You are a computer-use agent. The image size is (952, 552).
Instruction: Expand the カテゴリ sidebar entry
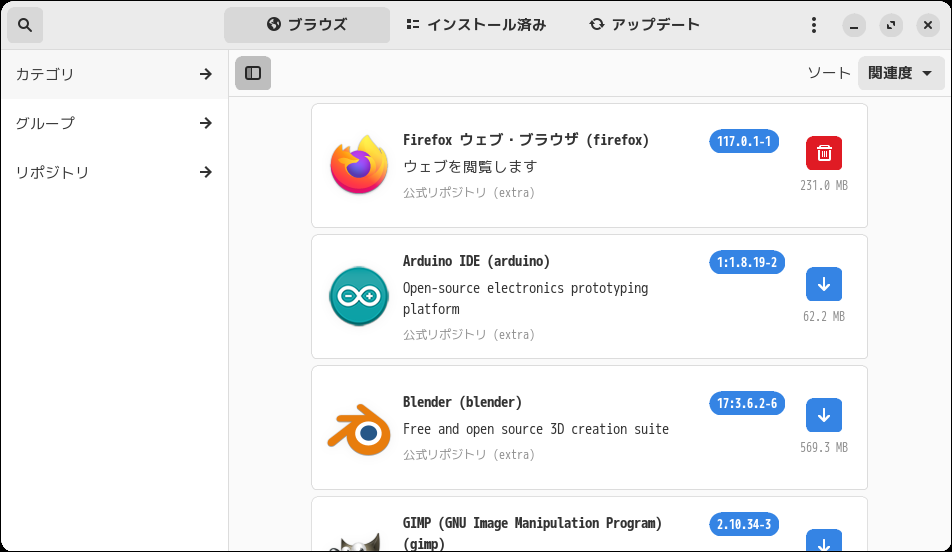pyautogui.click(x=114, y=74)
